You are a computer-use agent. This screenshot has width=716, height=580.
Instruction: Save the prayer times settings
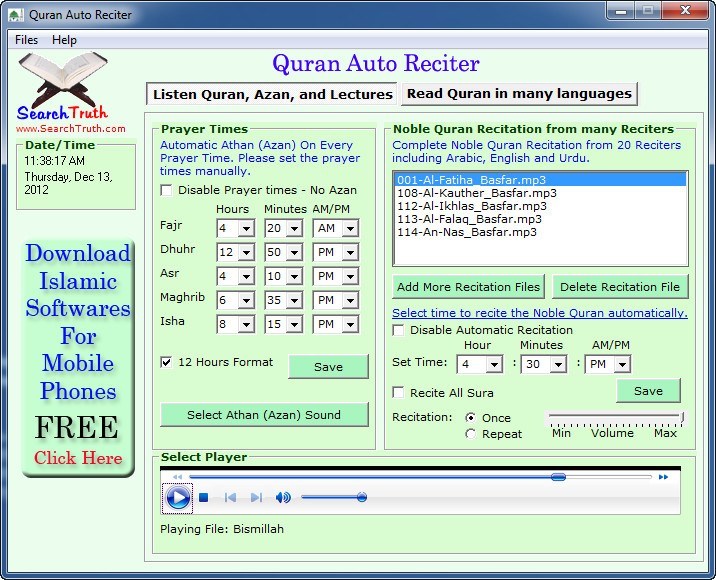click(x=328, y=367)
